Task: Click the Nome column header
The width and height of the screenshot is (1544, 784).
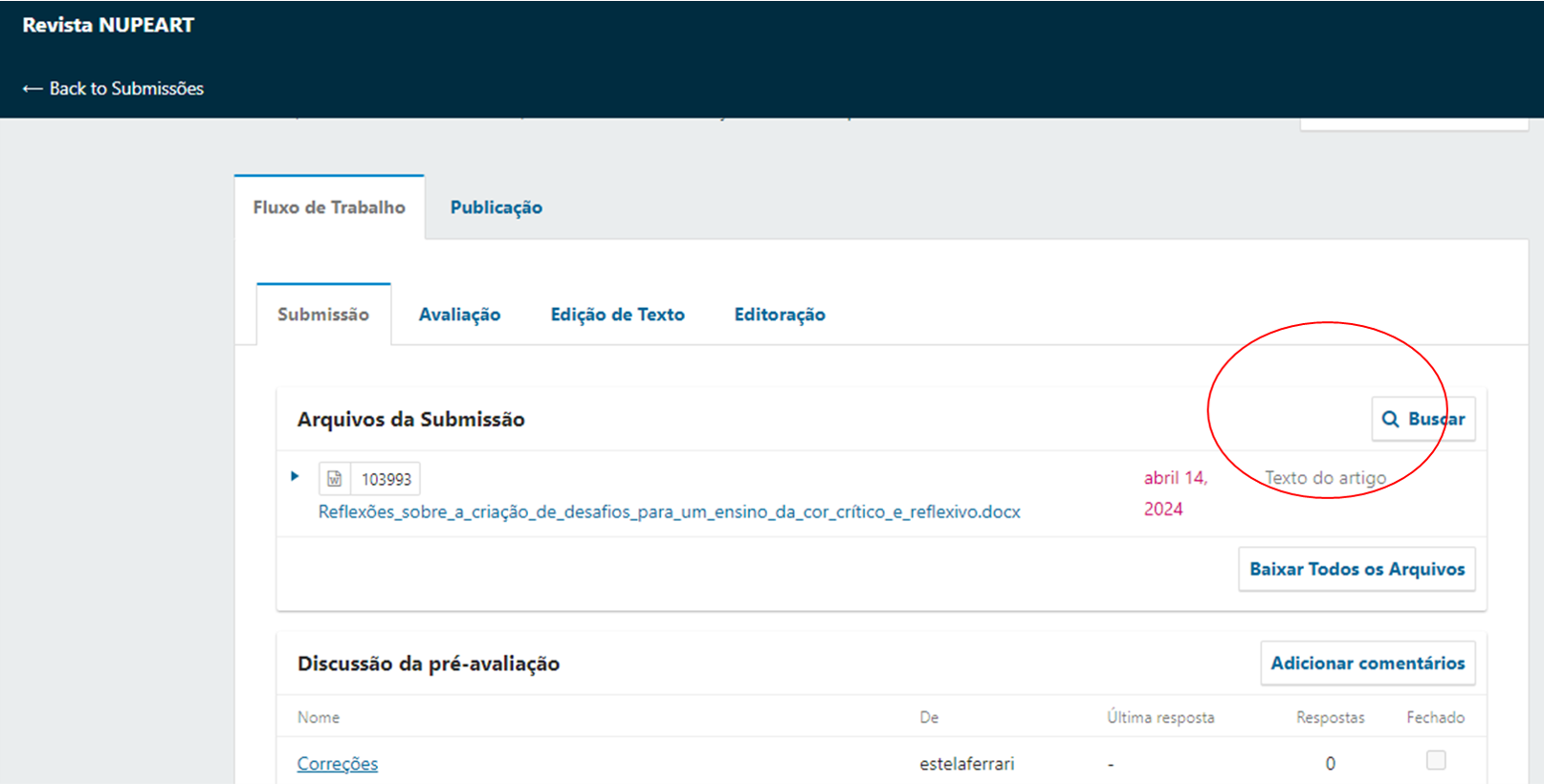Action: (319, 717)
